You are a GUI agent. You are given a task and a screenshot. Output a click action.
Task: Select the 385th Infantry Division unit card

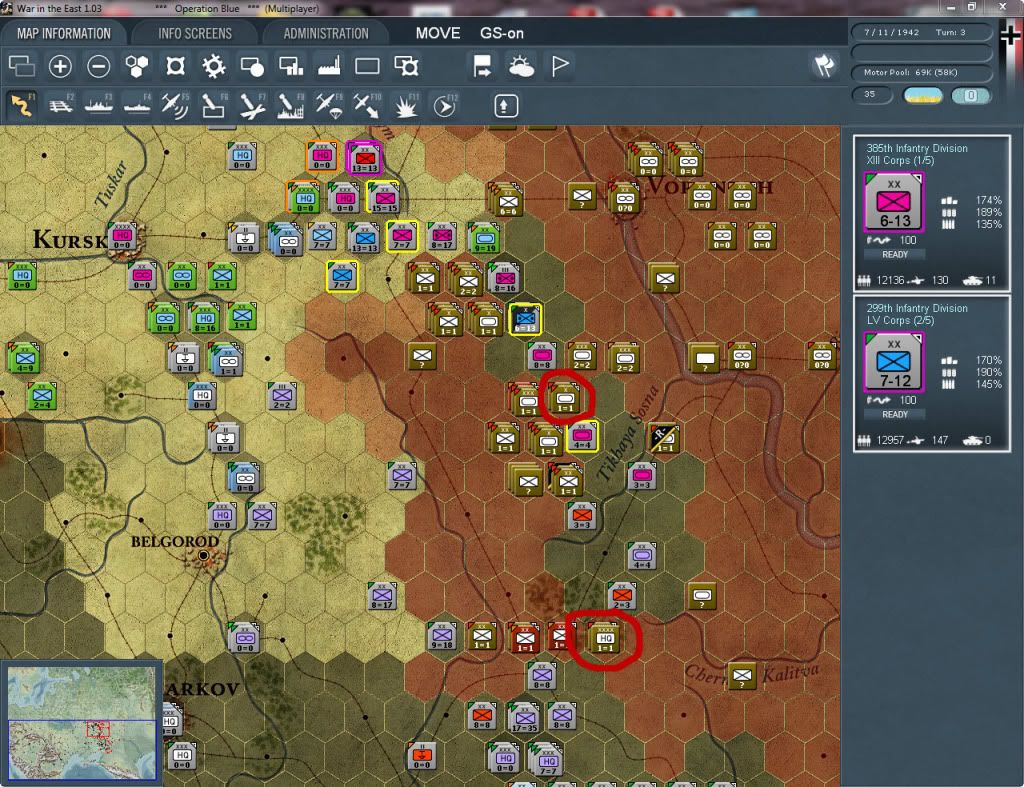(x=932, y=213)
